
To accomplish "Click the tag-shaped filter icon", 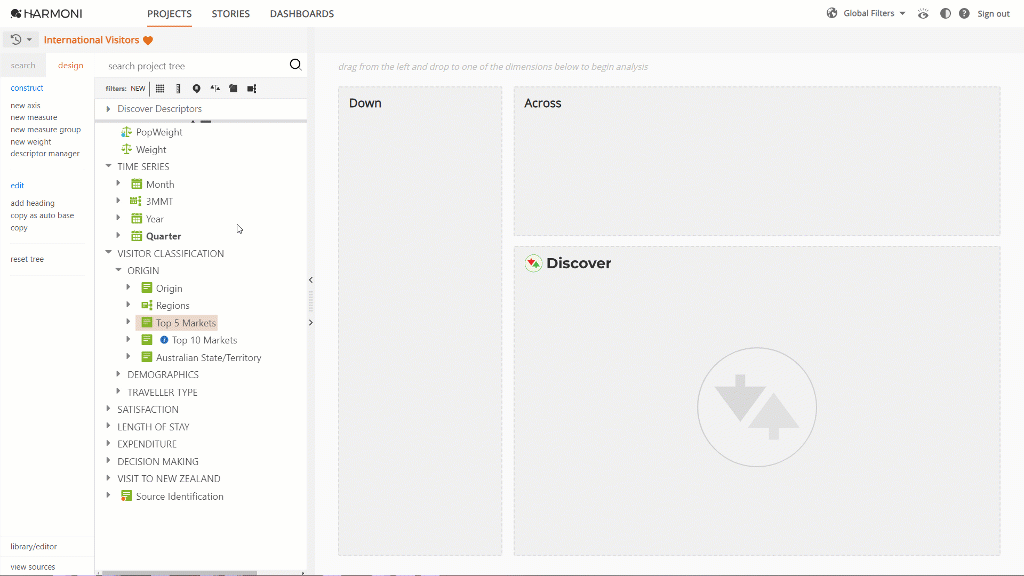I will [x=233, y=88].
